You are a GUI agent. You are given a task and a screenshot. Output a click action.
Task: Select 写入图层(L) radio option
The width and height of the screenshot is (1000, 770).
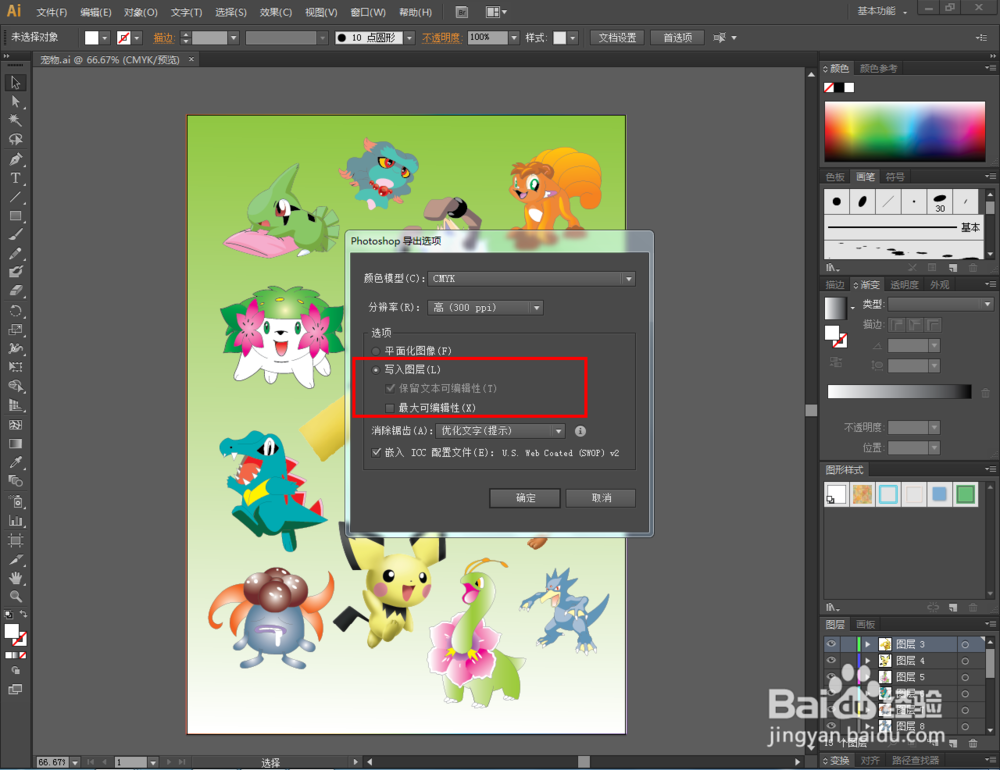[x=375, y=370]
